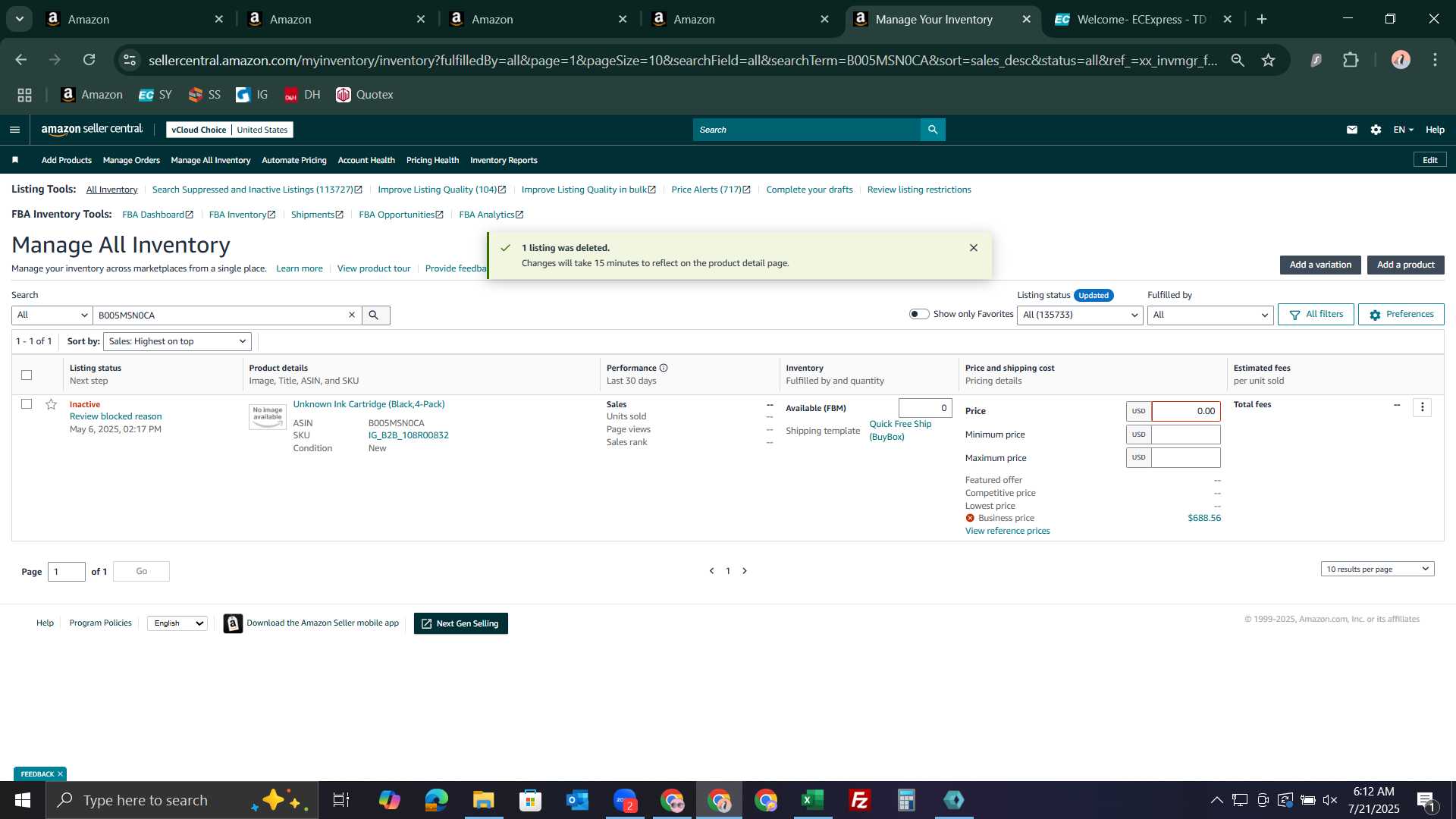1456x819 pixels.
Task: Open the settings gear in the header
Action: pyautogui.click(x=1376, y=130)
